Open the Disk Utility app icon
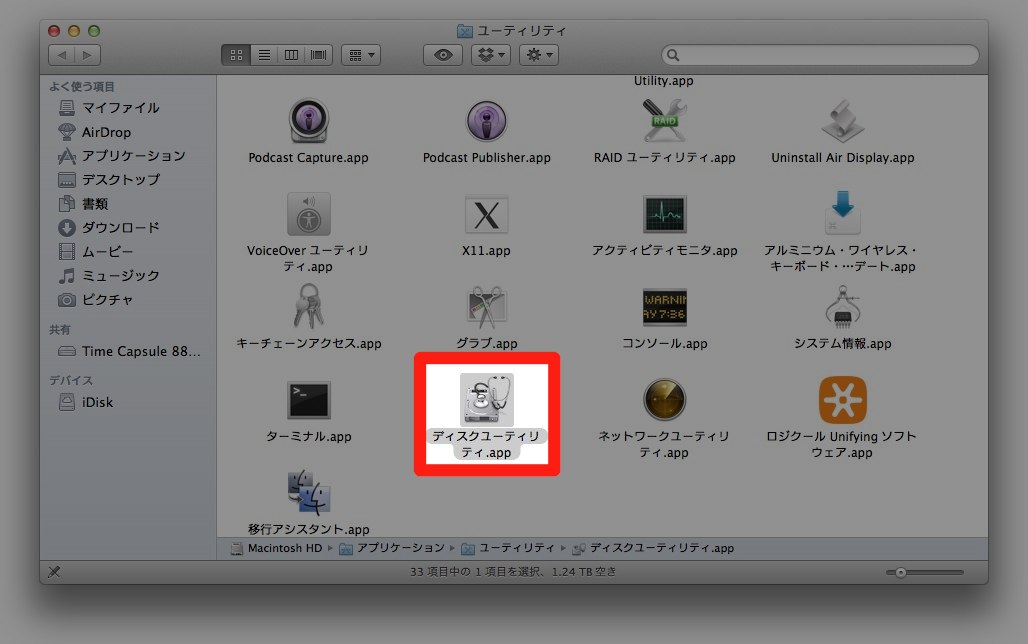Viewport: 1028px width, 644px height. pyautogui.click(x=486, y=400)
